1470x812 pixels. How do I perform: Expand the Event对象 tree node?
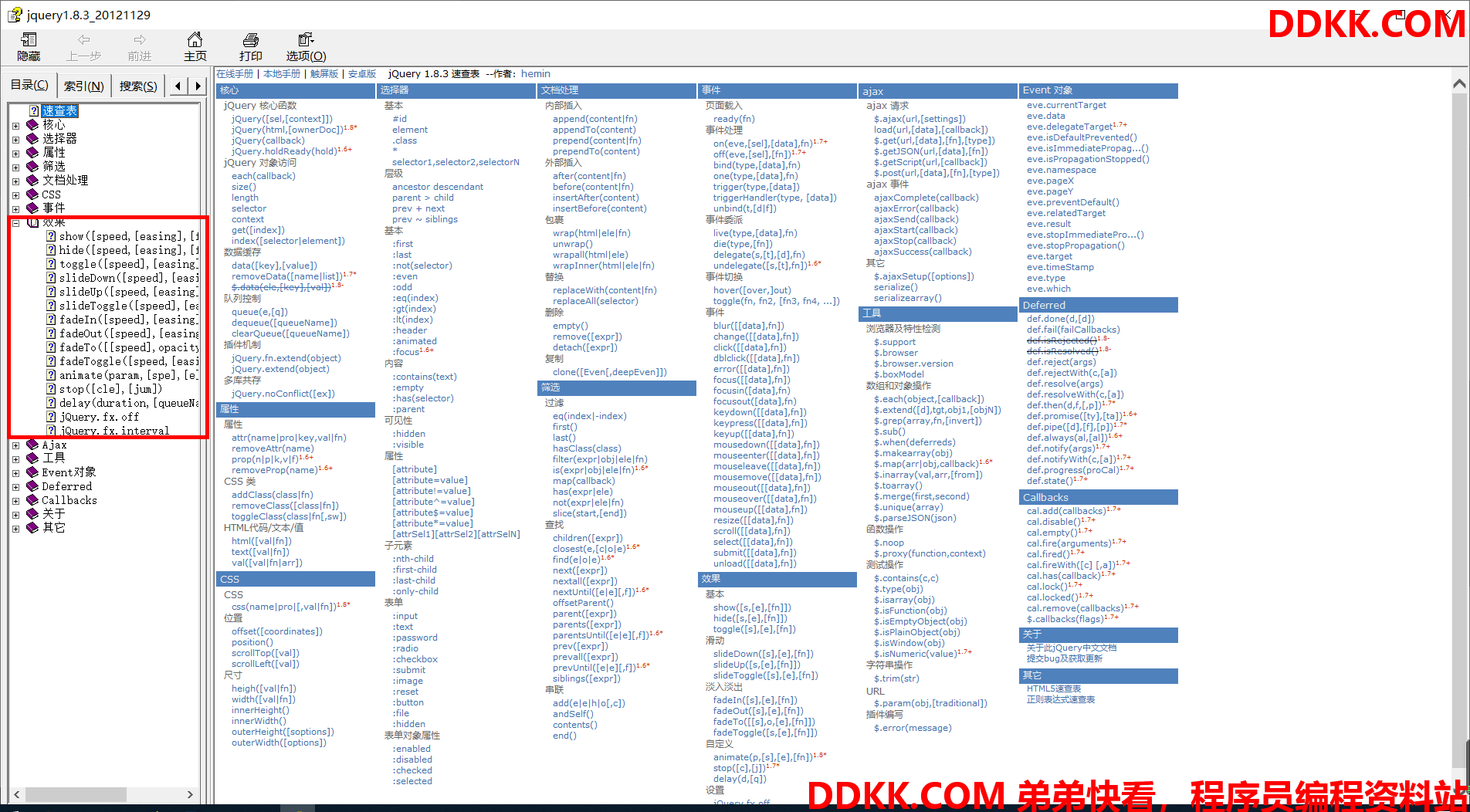[x=15, y=472]
